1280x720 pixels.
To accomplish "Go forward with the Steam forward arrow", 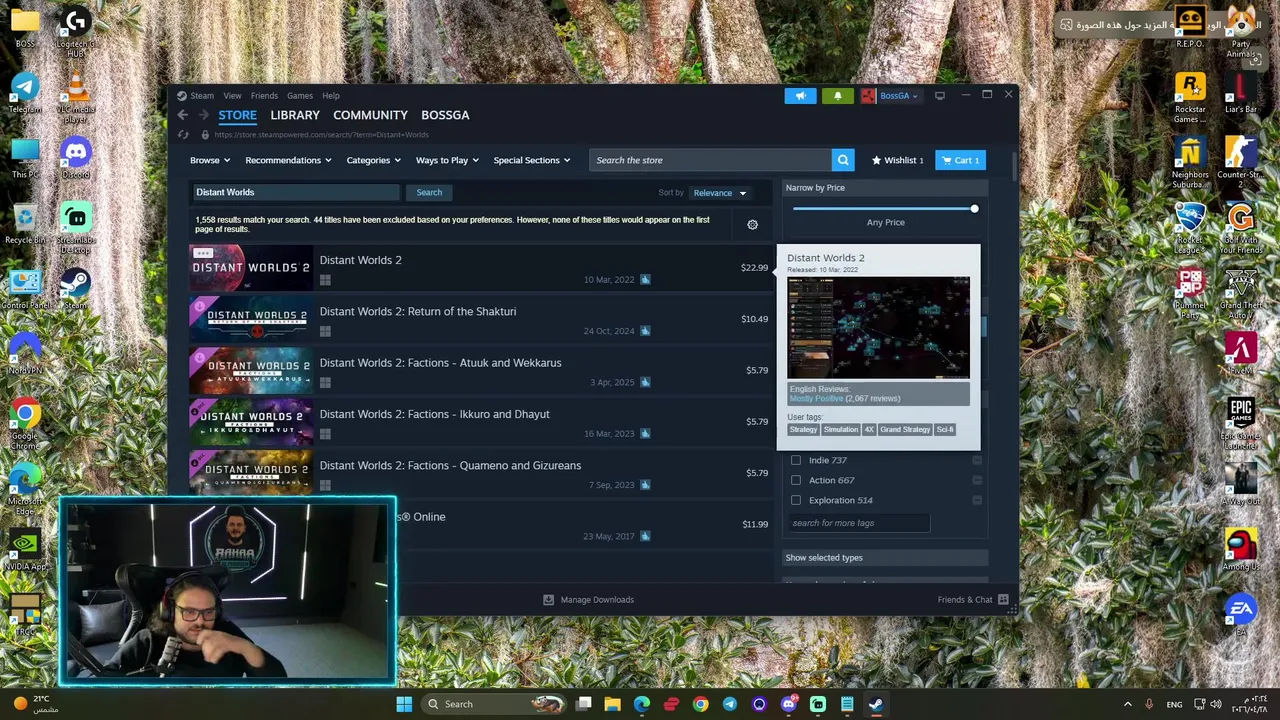I will click(204, 115).
